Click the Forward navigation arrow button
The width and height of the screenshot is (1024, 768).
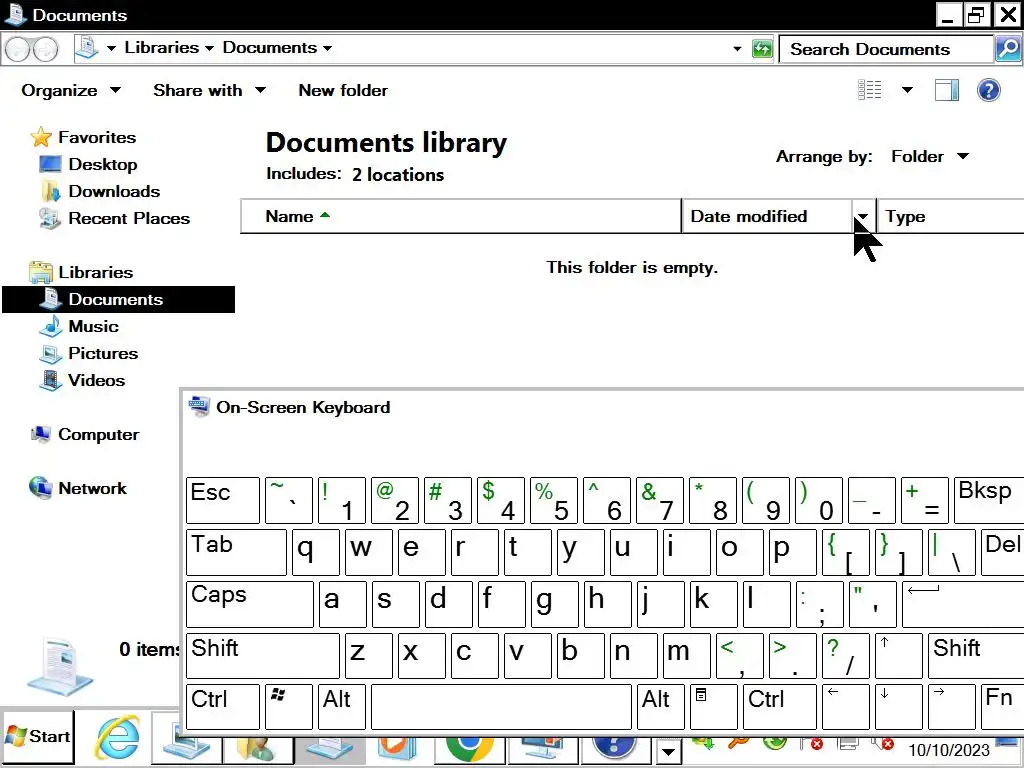click(x=45, y=49)
